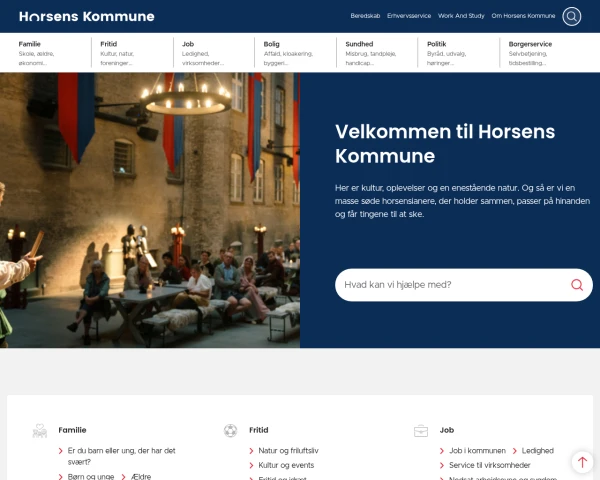Open Job i kommunen link
Viewport: 600px width, 480px height.
coord(477,451)
